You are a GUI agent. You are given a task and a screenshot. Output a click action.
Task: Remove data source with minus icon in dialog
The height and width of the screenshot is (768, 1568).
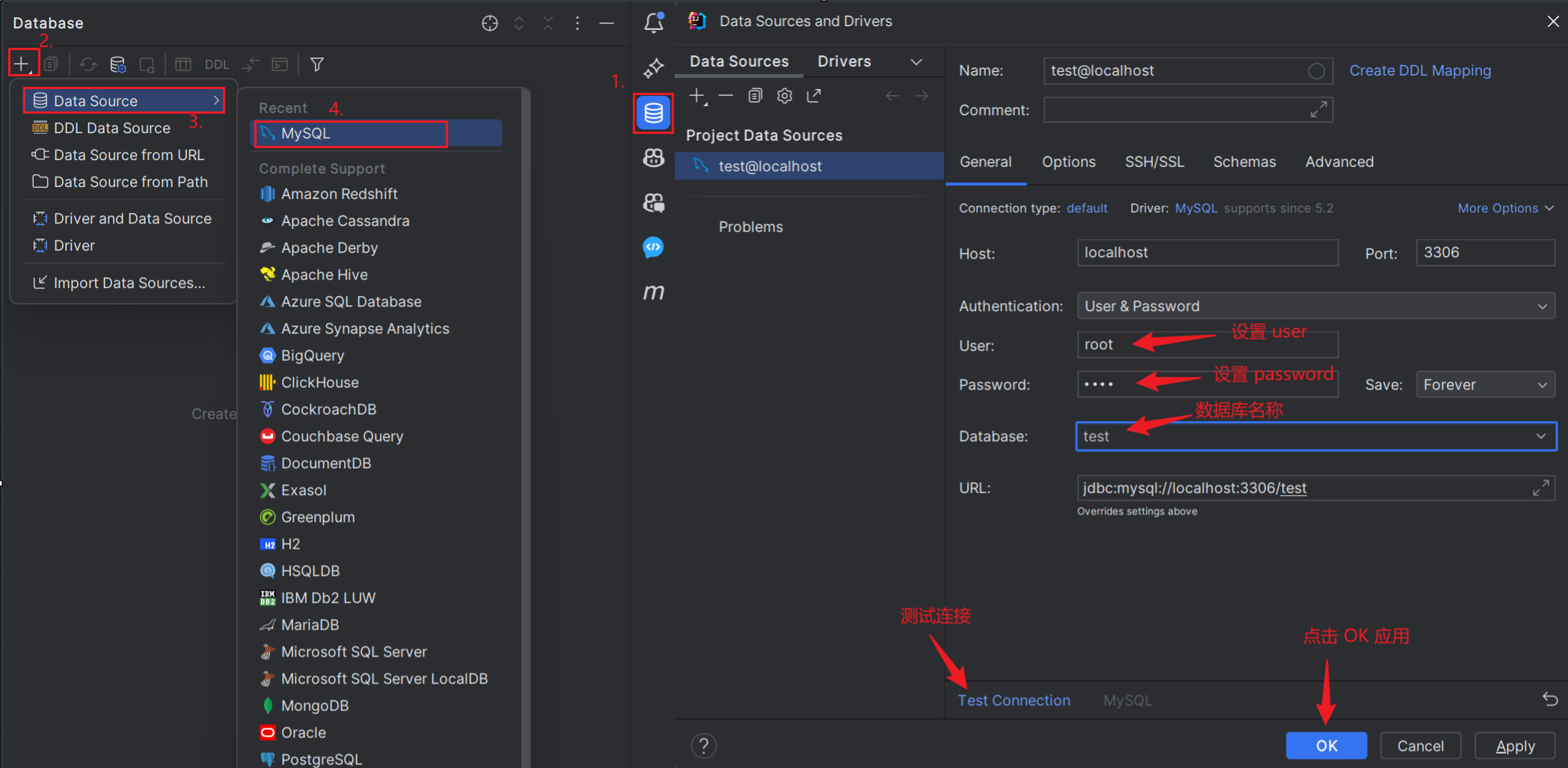coord(725,96)
